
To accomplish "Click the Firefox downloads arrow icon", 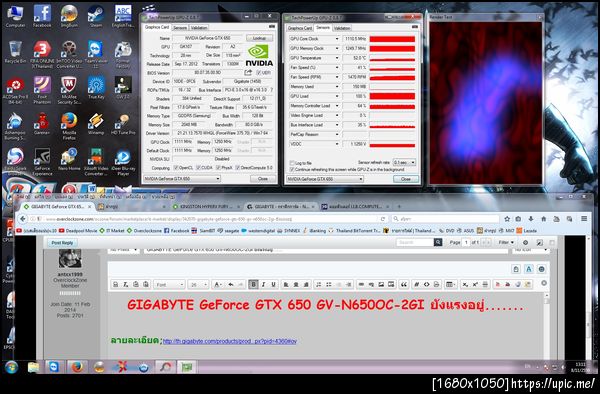I will 531,219.
